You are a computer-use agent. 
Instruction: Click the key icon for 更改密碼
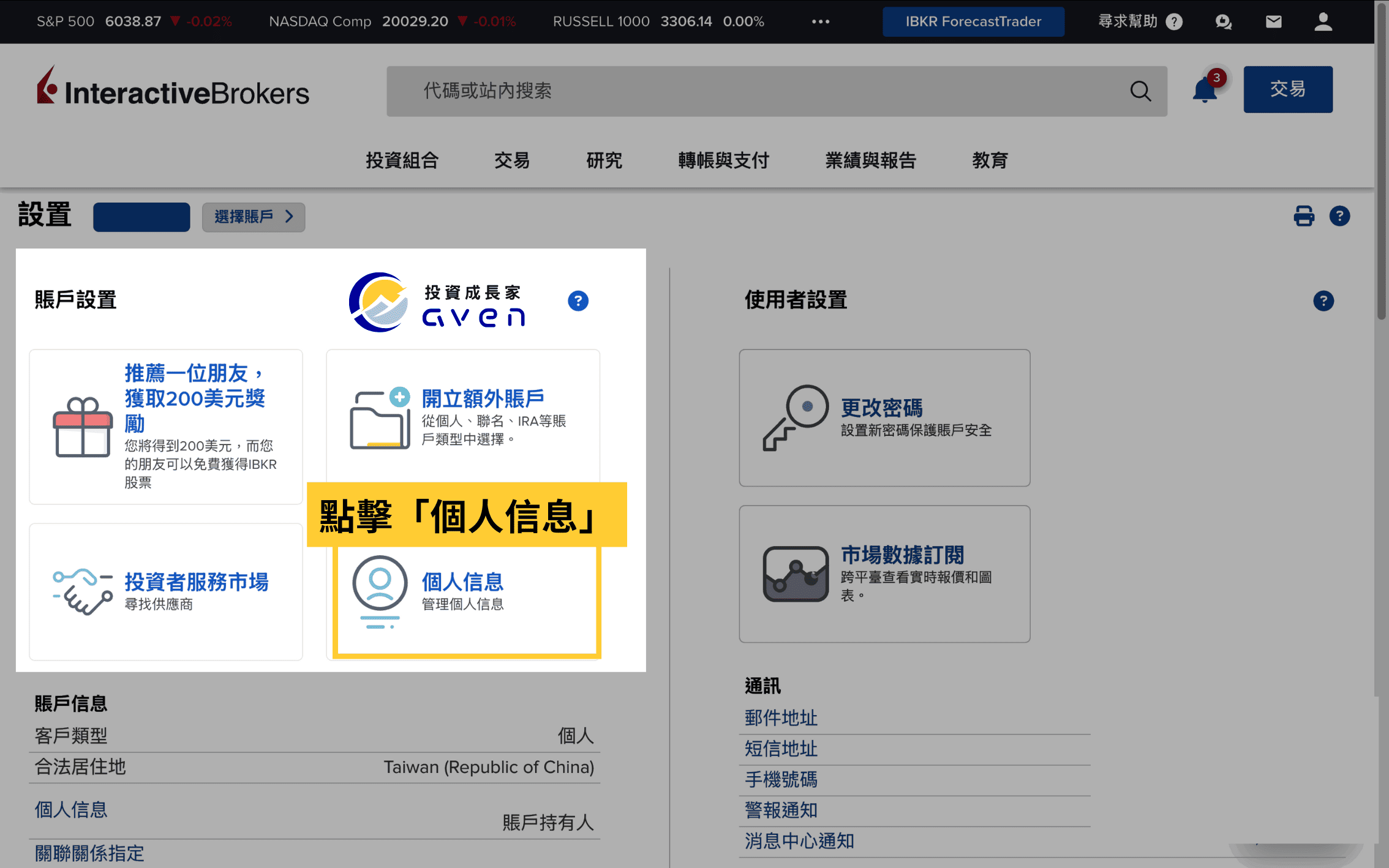pyautogui.click(x=795, y=417)
